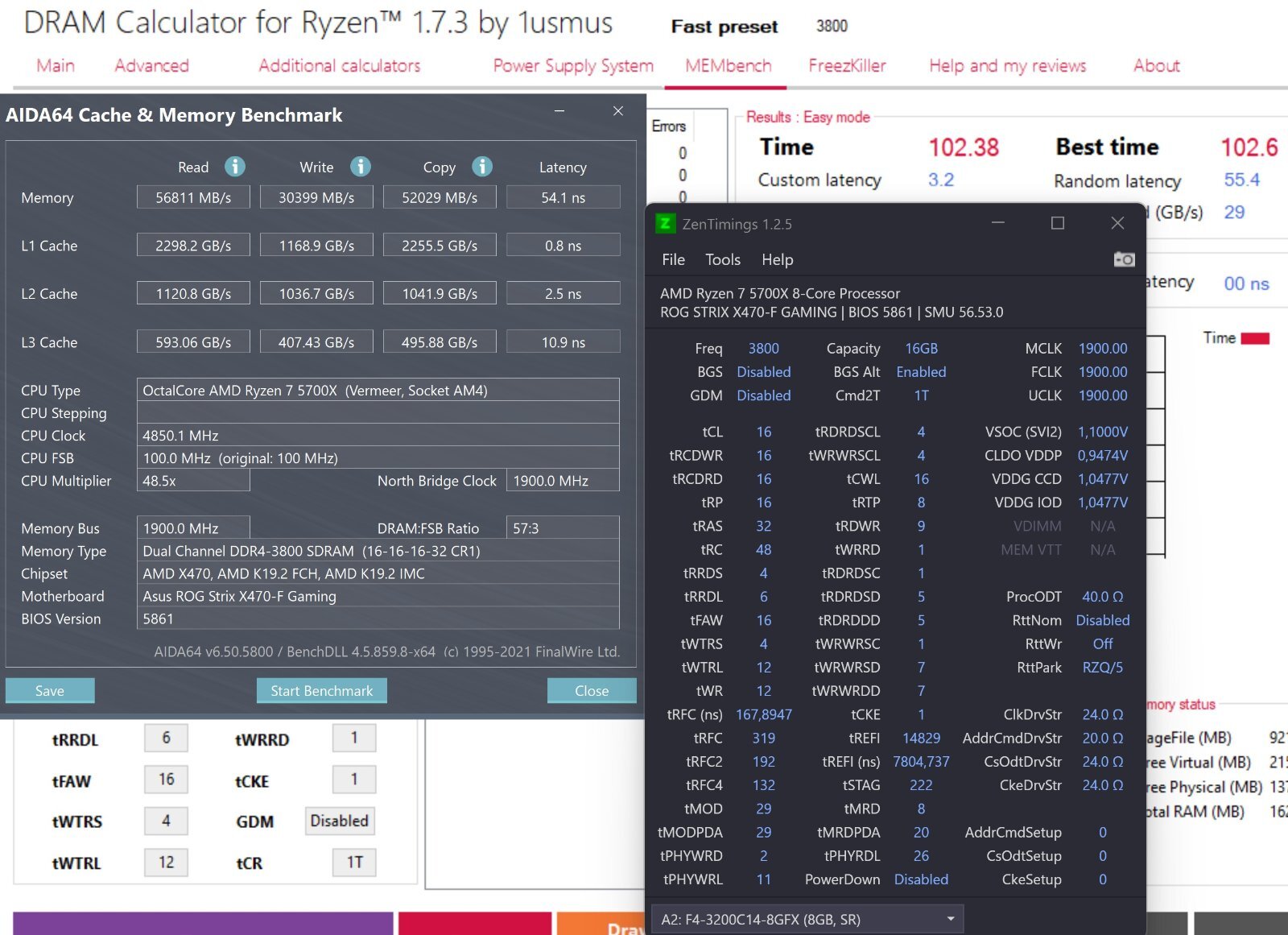Image resolution: width=1288 pixels, height=935 pixels.
Task: Click the Memory Latency value 54.1 ns
Action: pos(563,197)
